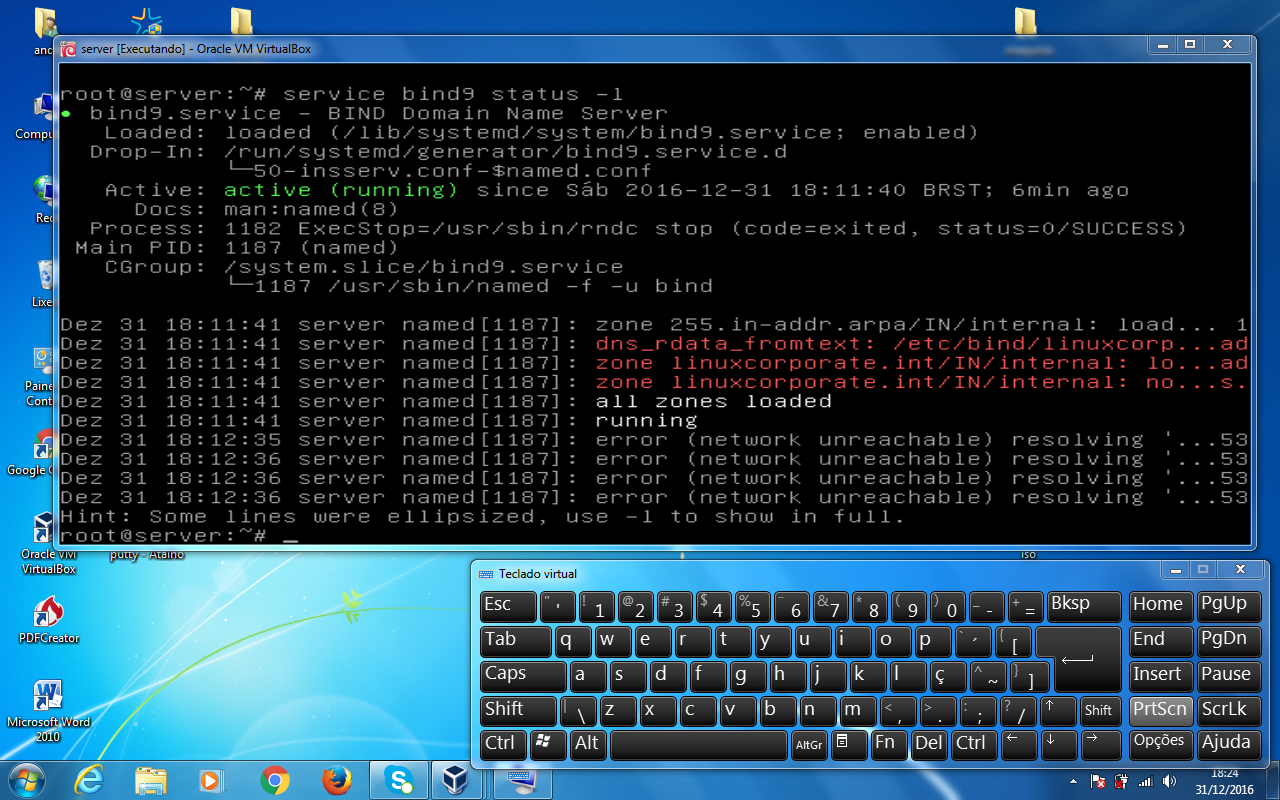1280x800 pixels.
Task: Open Windows Explorer taskbar icon
Action: (150, 779)
